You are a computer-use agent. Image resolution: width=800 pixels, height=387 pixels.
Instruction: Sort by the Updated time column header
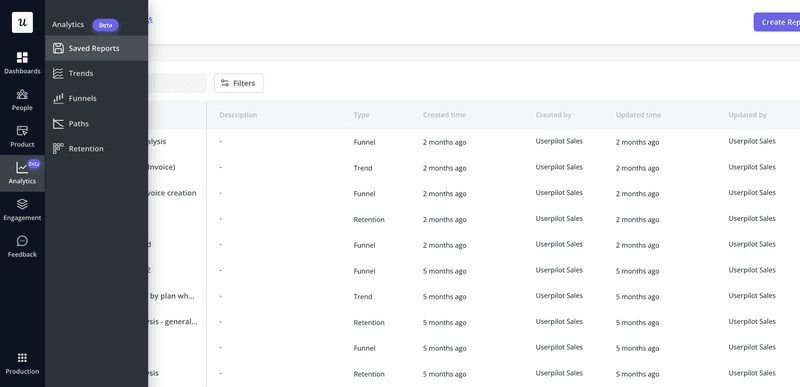(x=638, y=115)
